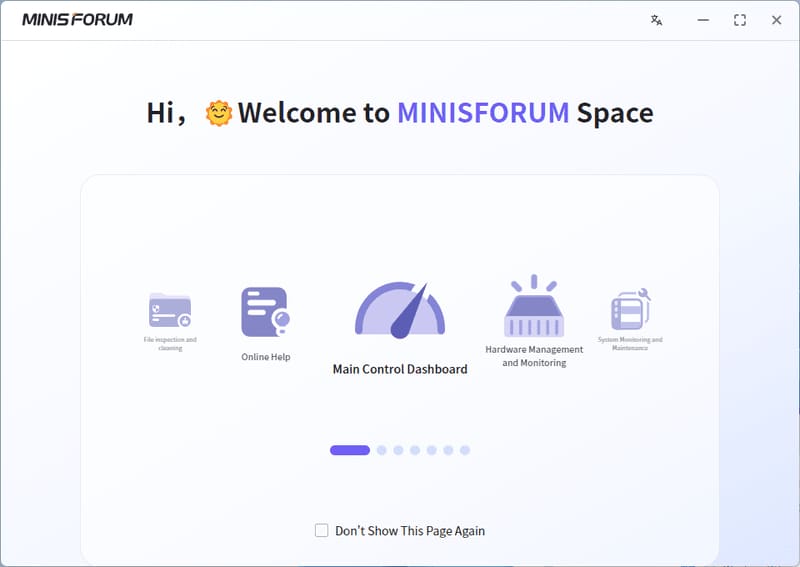Click Don't Show This Page Again text
The width and height of the screenshot is (800, 567).
[x=410, y=531]
